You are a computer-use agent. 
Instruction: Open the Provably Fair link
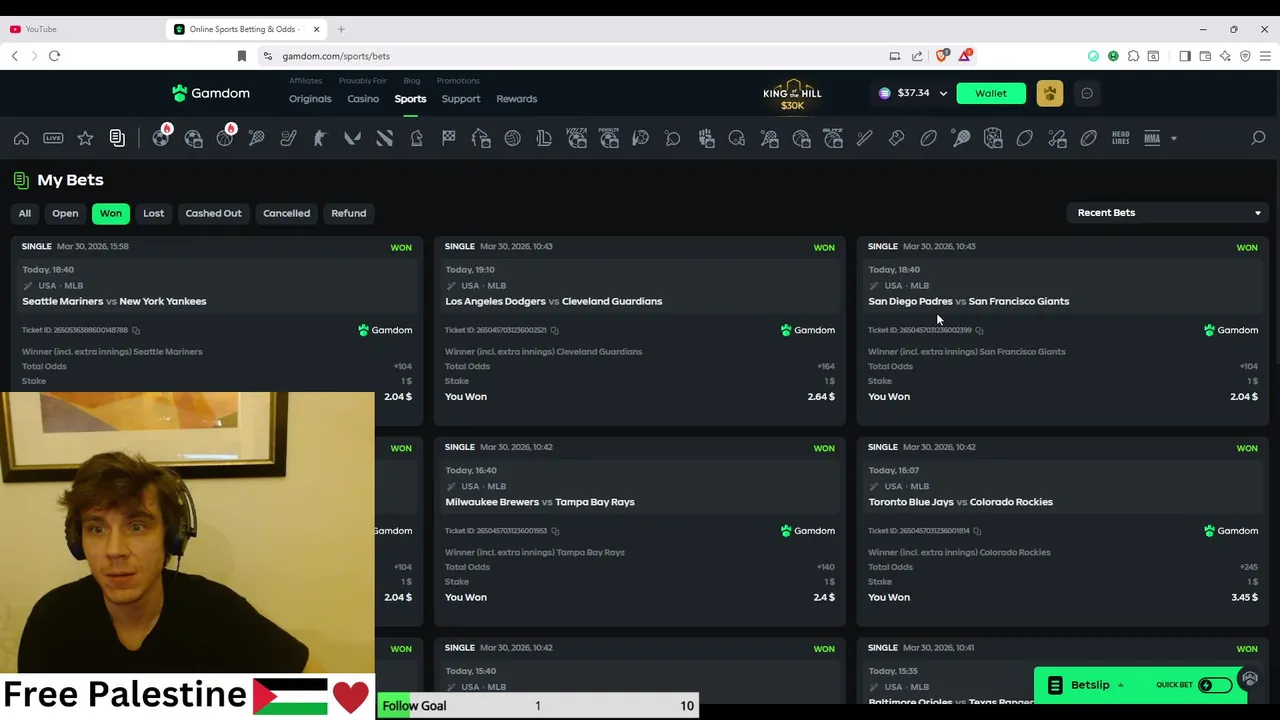(363, 80)
